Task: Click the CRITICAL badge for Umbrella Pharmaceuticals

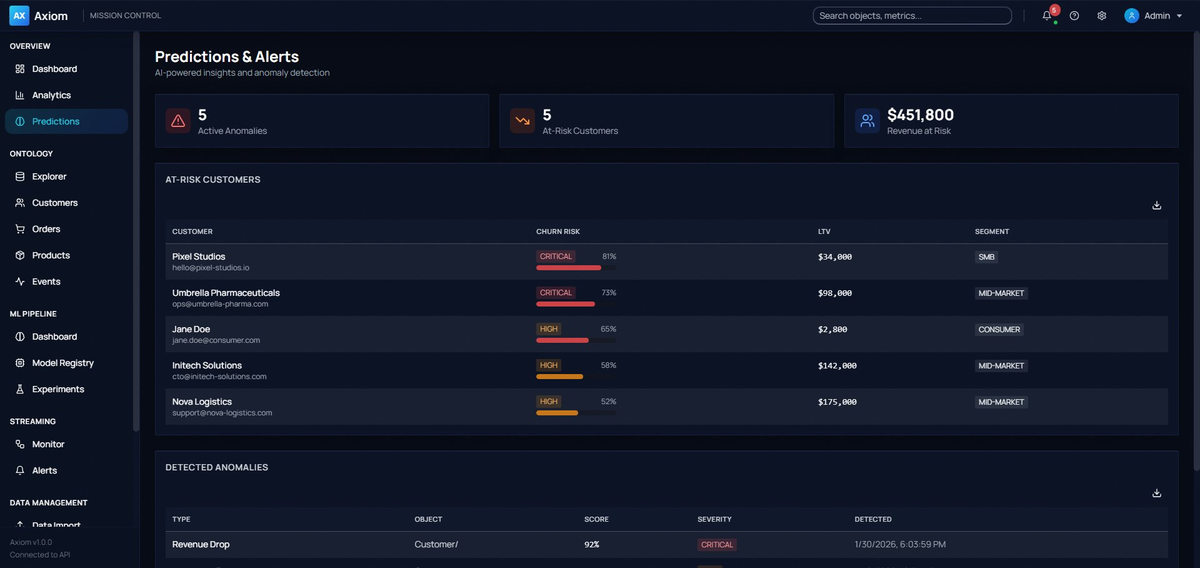Action: 556,293
